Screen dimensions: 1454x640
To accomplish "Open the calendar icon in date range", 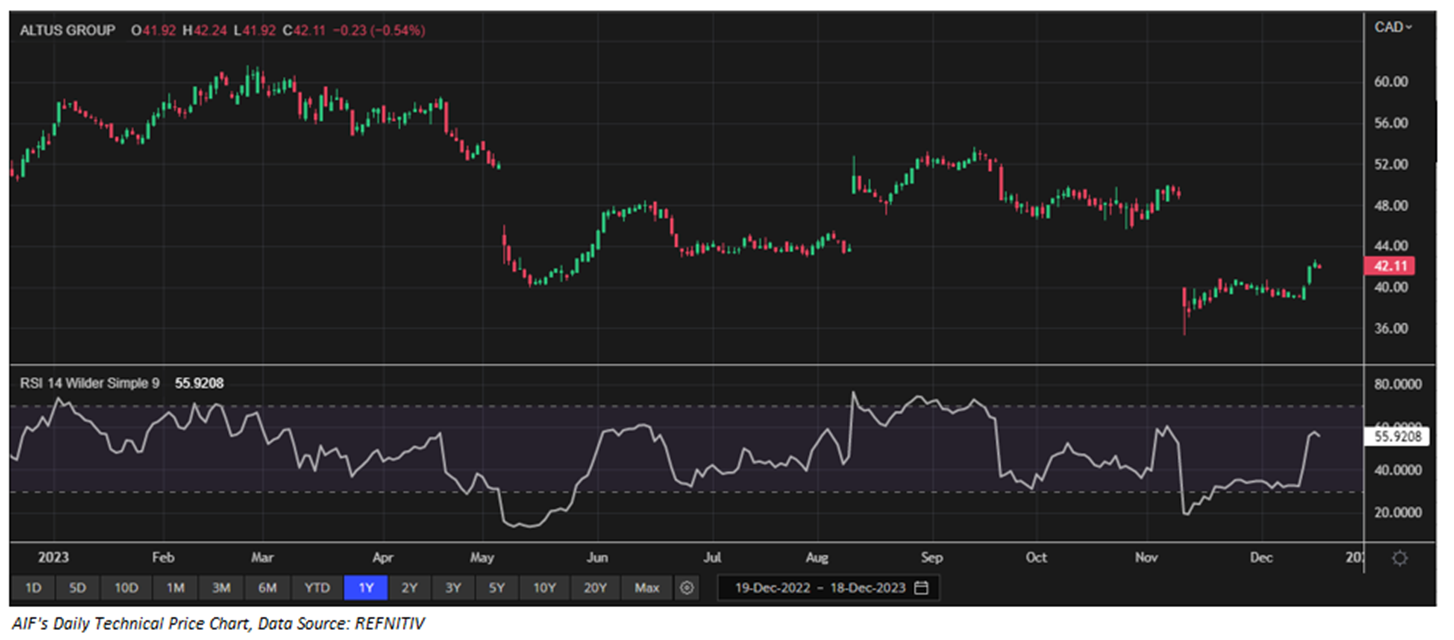I will tap(921, 588).
